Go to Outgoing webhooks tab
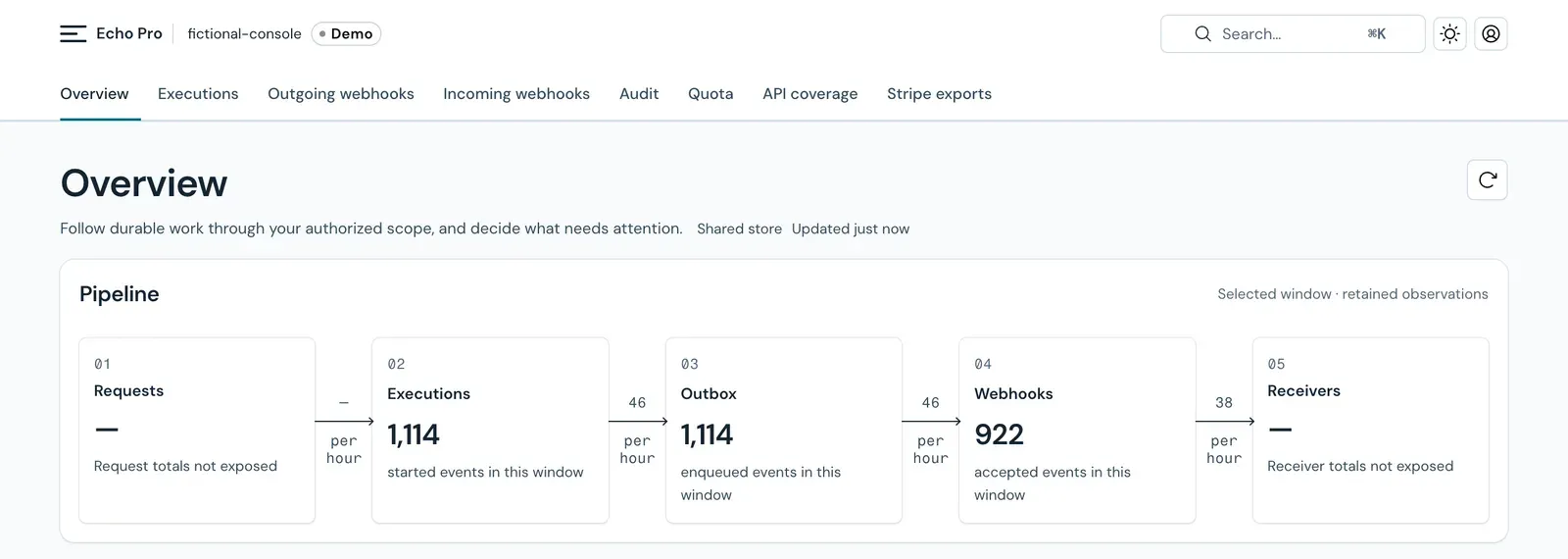This screenshot has height=559, width=1568. (x=341, y=94)
